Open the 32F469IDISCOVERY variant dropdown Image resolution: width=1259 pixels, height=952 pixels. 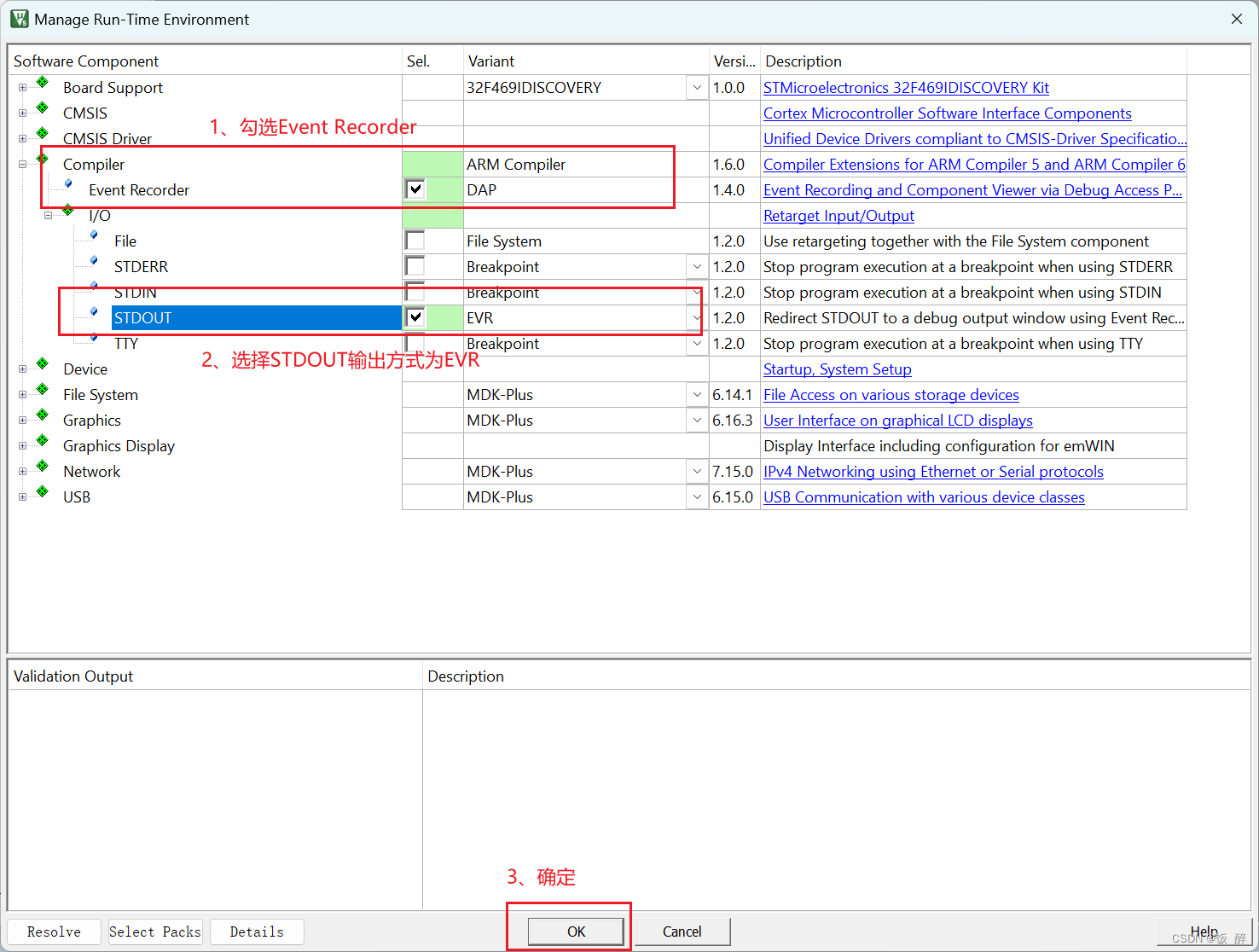[697, 87]
